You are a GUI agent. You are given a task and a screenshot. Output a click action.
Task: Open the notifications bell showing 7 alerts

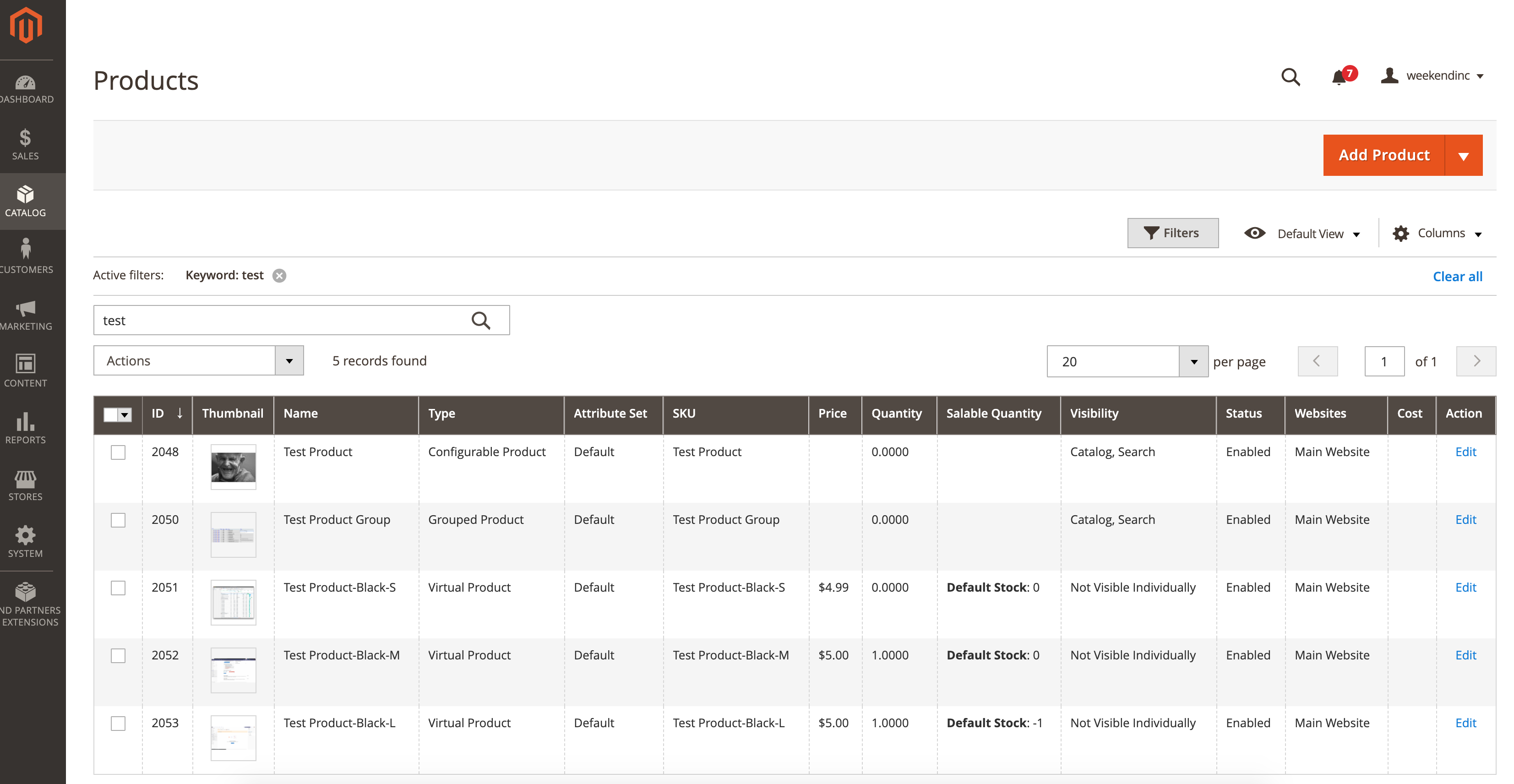1340,77
